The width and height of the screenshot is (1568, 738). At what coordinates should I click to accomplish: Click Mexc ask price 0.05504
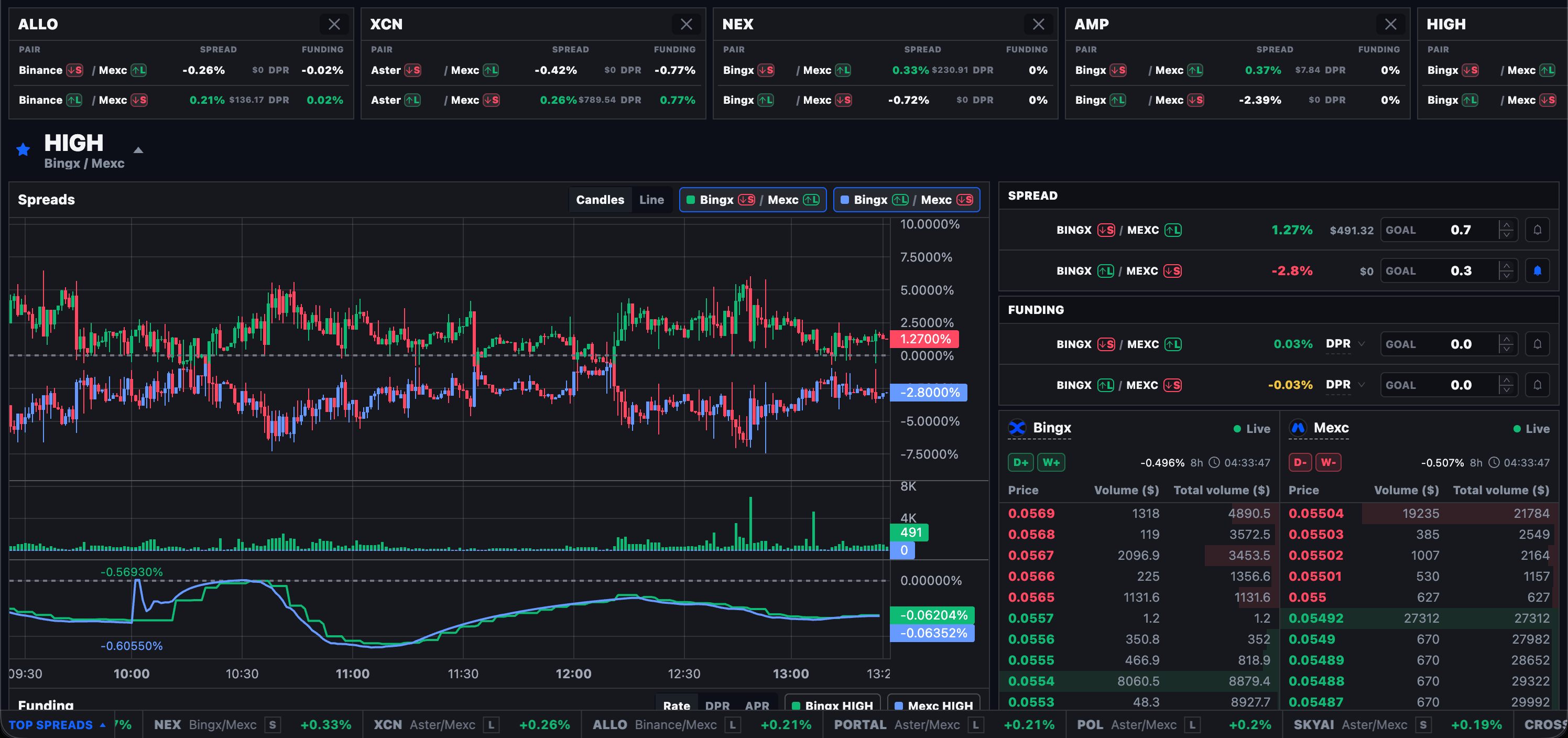pos(1315,513)
